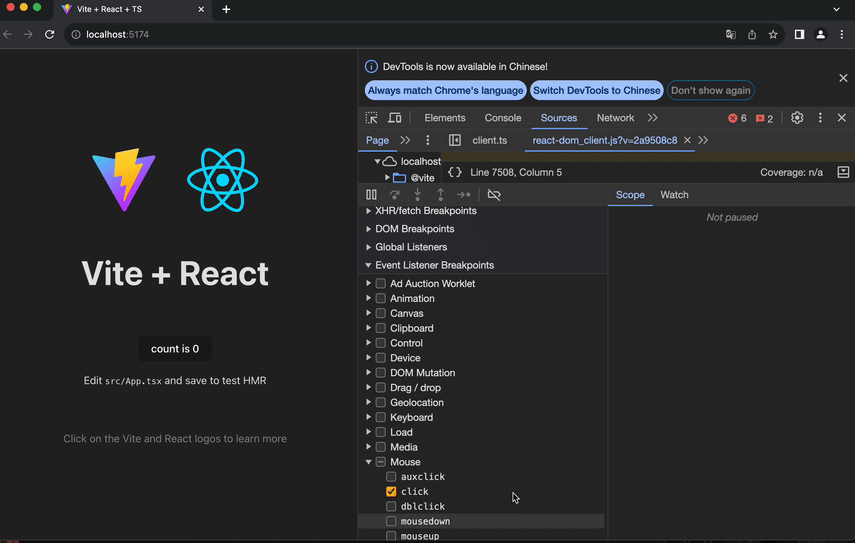Expand the Device events category
The image size is (855, 543).
point(369,358)
